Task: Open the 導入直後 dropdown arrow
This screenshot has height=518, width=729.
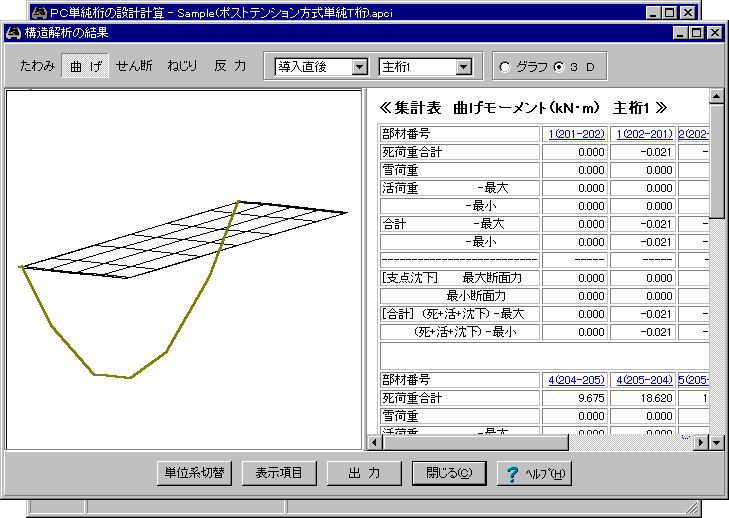Action: click(x=359, y=67)
